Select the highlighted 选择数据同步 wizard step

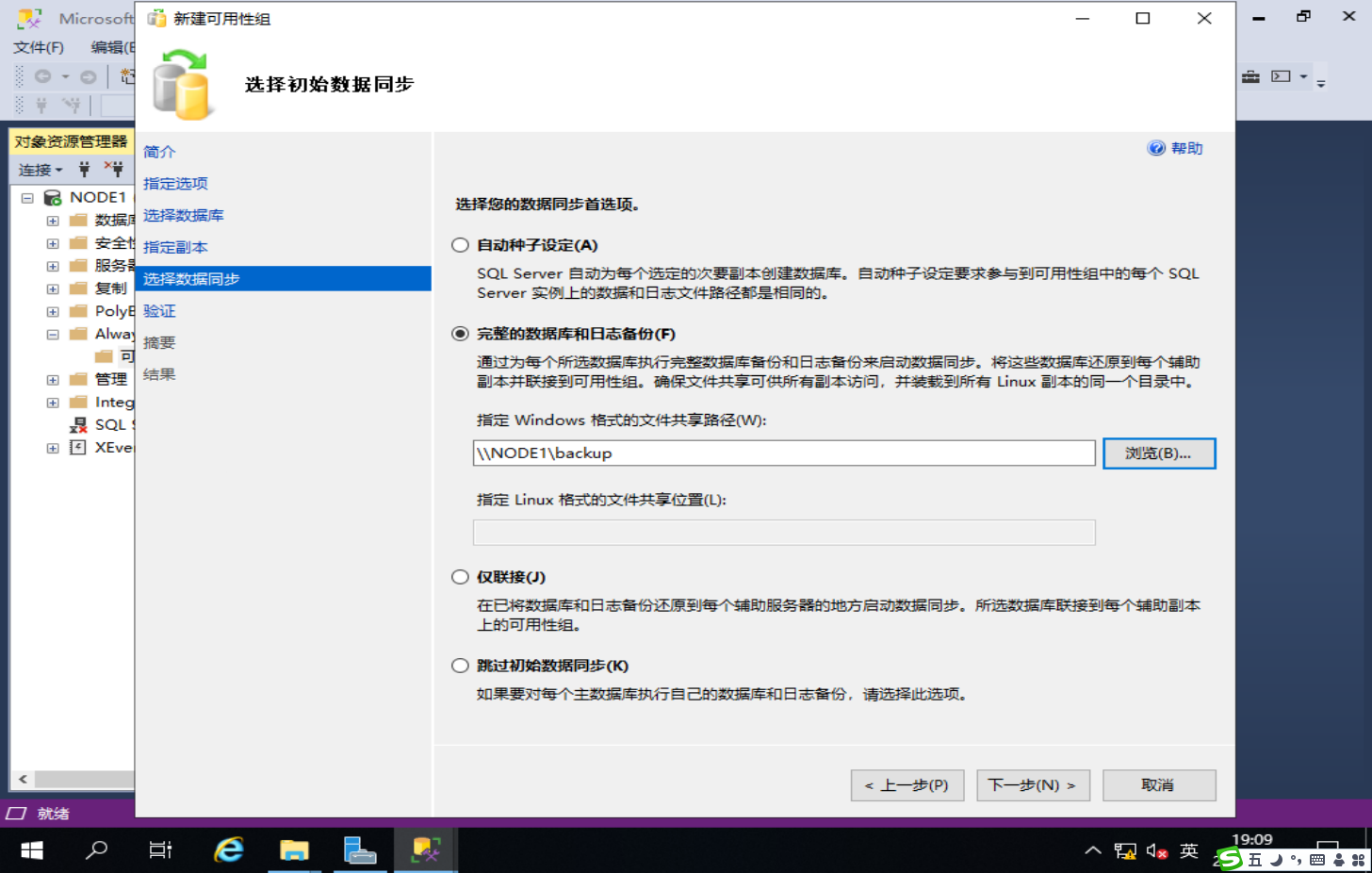point(284,279)
